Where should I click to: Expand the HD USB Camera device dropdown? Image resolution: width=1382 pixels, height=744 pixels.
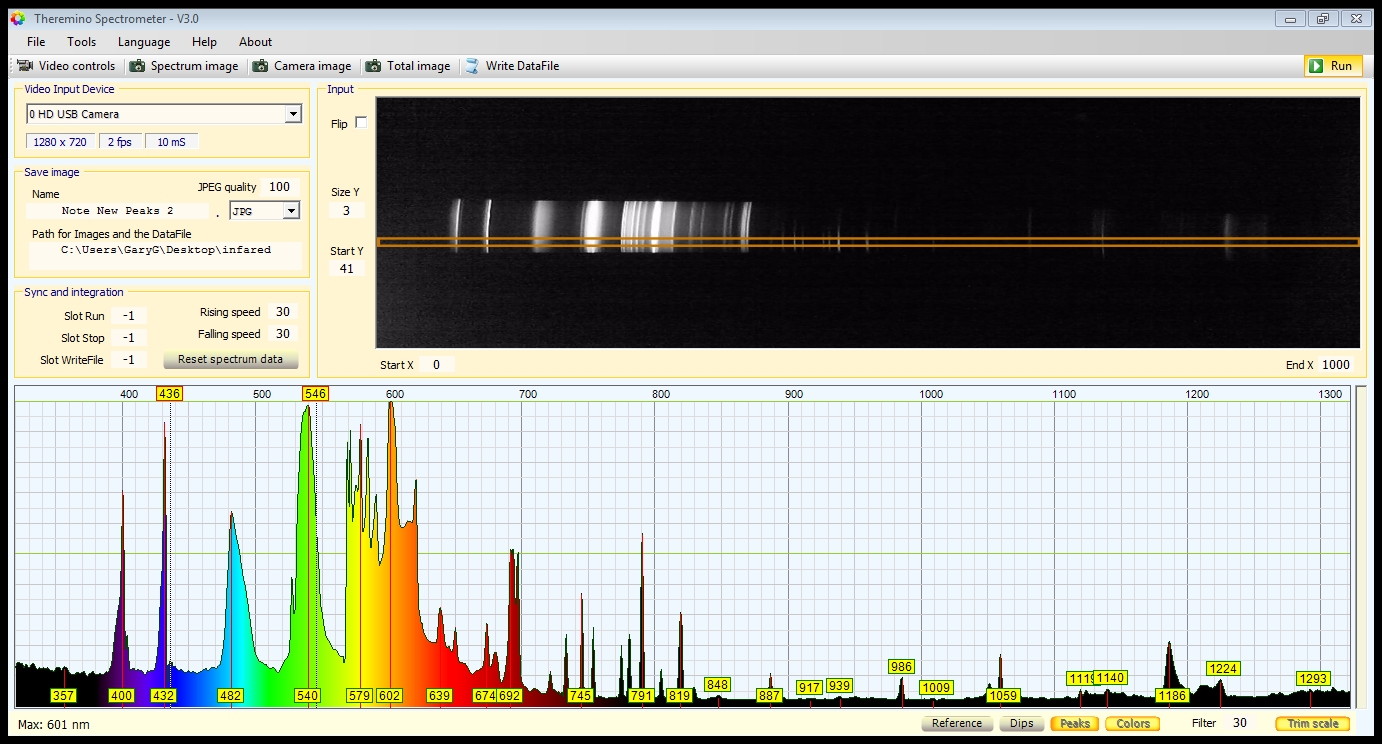point(292,114)
